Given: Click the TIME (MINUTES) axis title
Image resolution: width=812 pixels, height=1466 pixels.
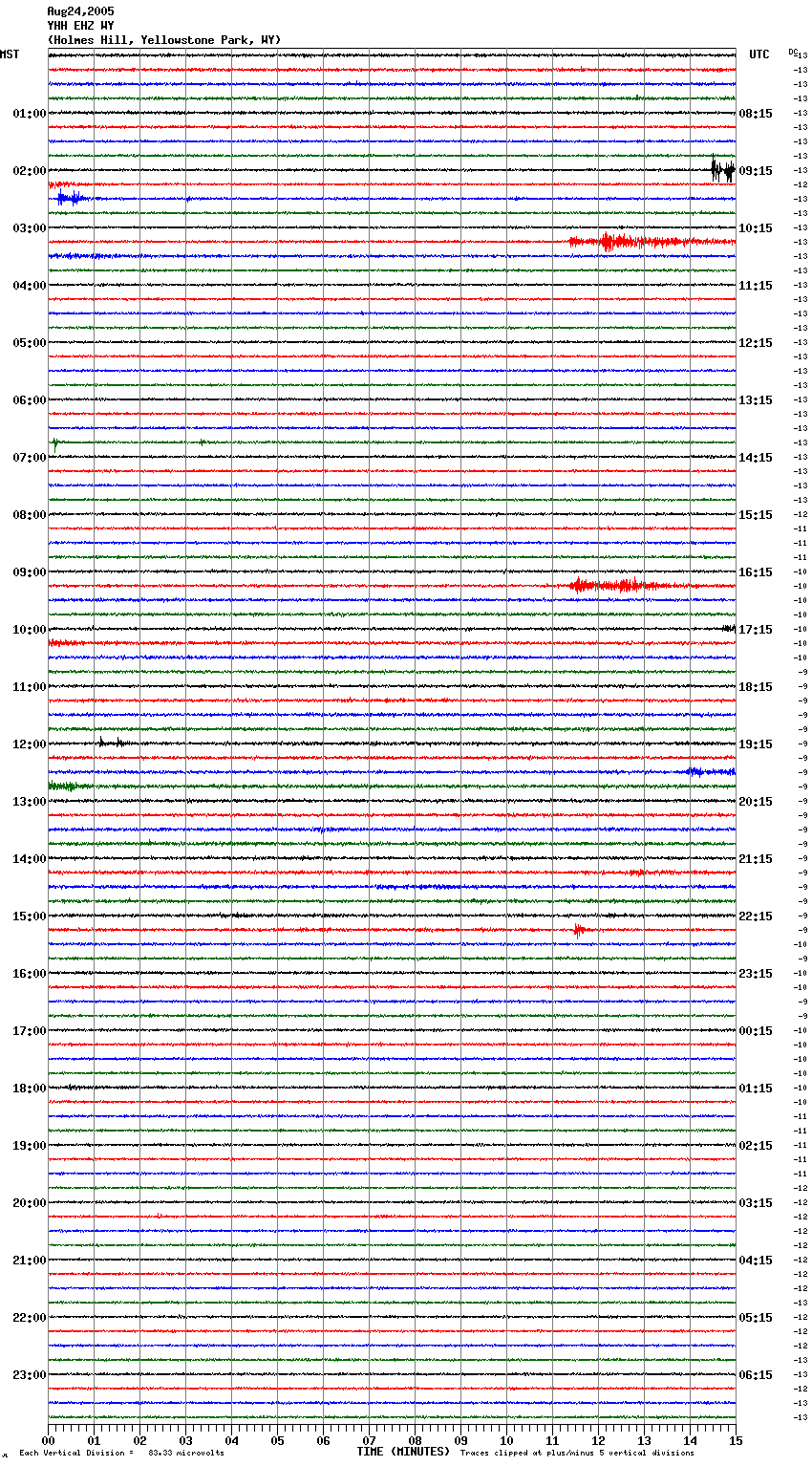Looking at the screenshot, I should [403, 1452].
